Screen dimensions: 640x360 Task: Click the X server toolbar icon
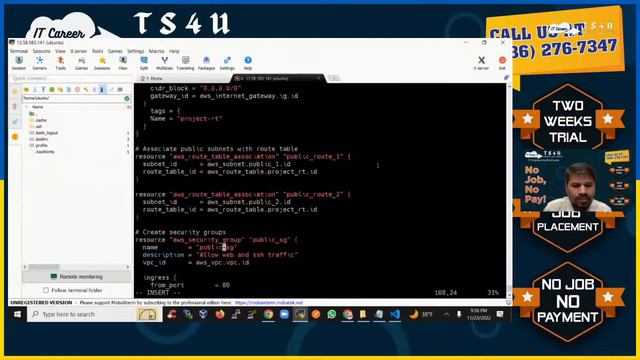click(x=481, y=63)
